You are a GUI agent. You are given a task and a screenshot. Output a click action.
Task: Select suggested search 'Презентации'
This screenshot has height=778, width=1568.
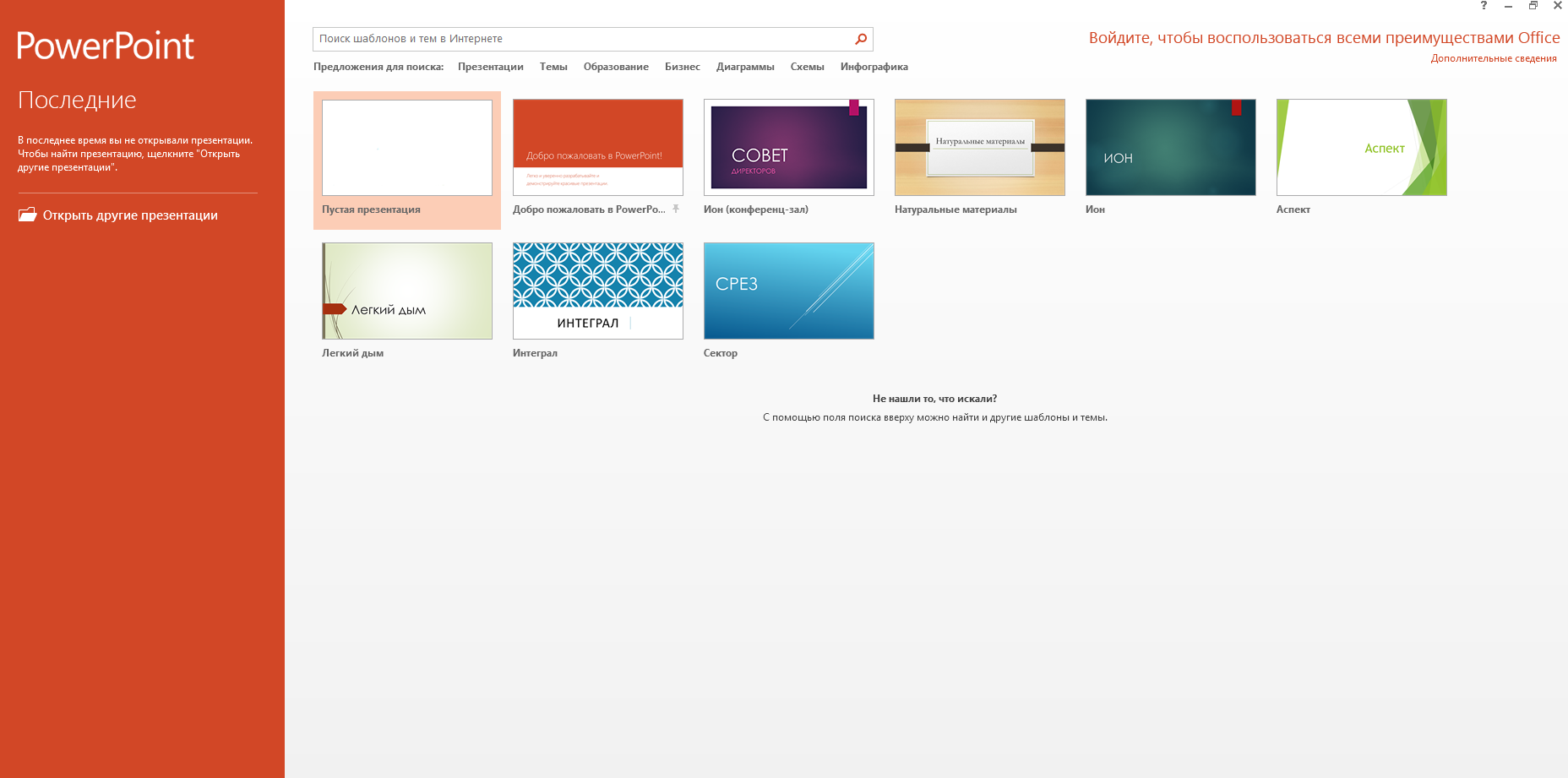(491, 67)
